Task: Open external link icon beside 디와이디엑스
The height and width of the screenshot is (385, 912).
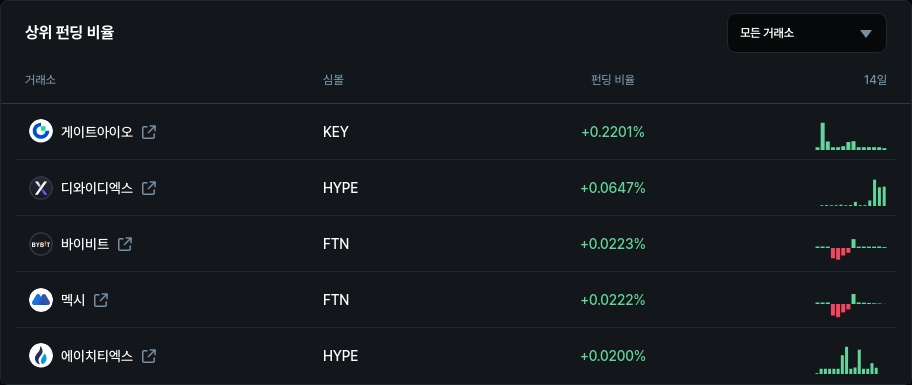Action: [x=149, y=188]
